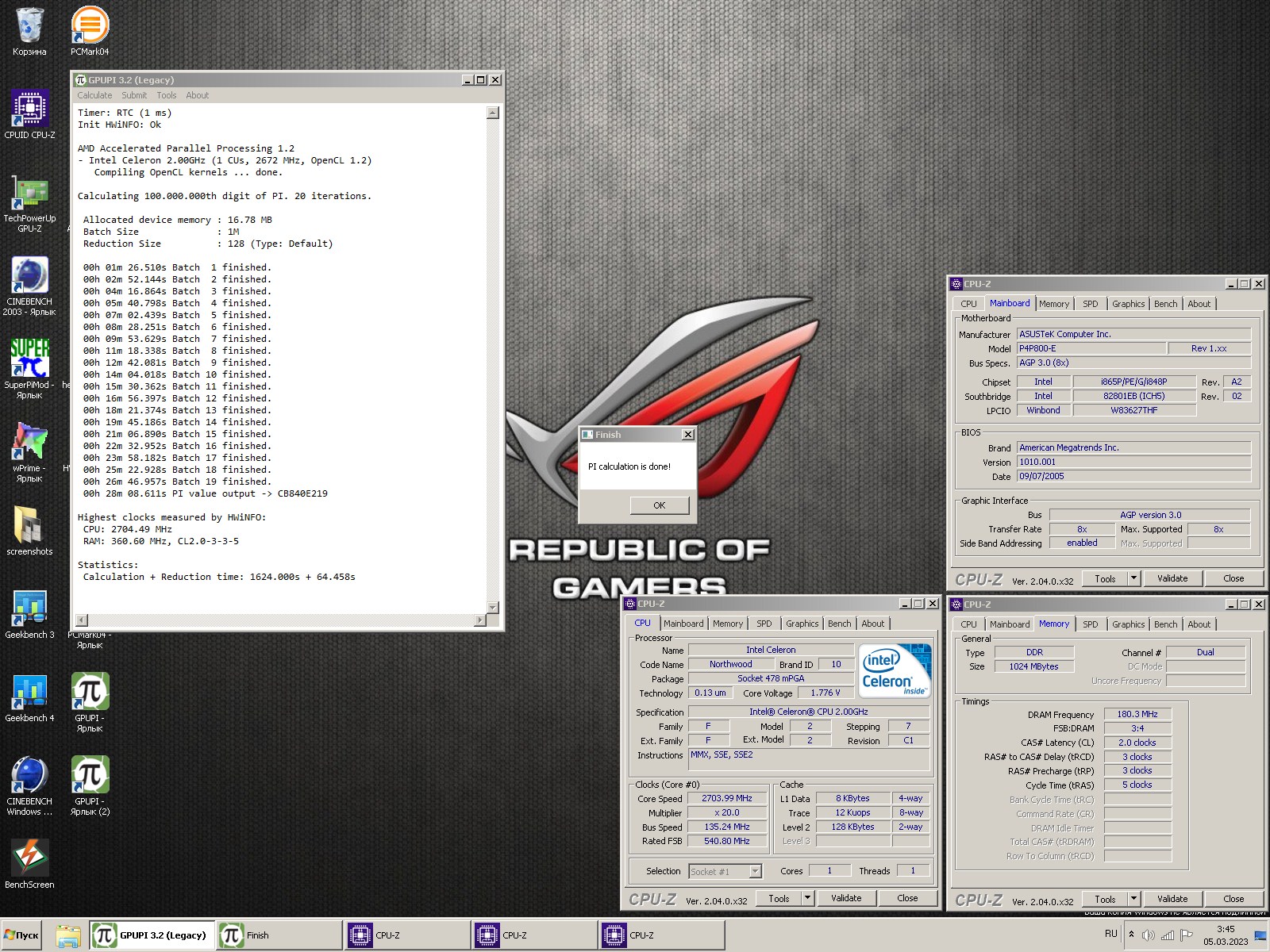Select Bench tab in CPU tab CPU-Z window
This screenshot has height=952, width=1270.
pyautogui.click(x=840, y=624)
